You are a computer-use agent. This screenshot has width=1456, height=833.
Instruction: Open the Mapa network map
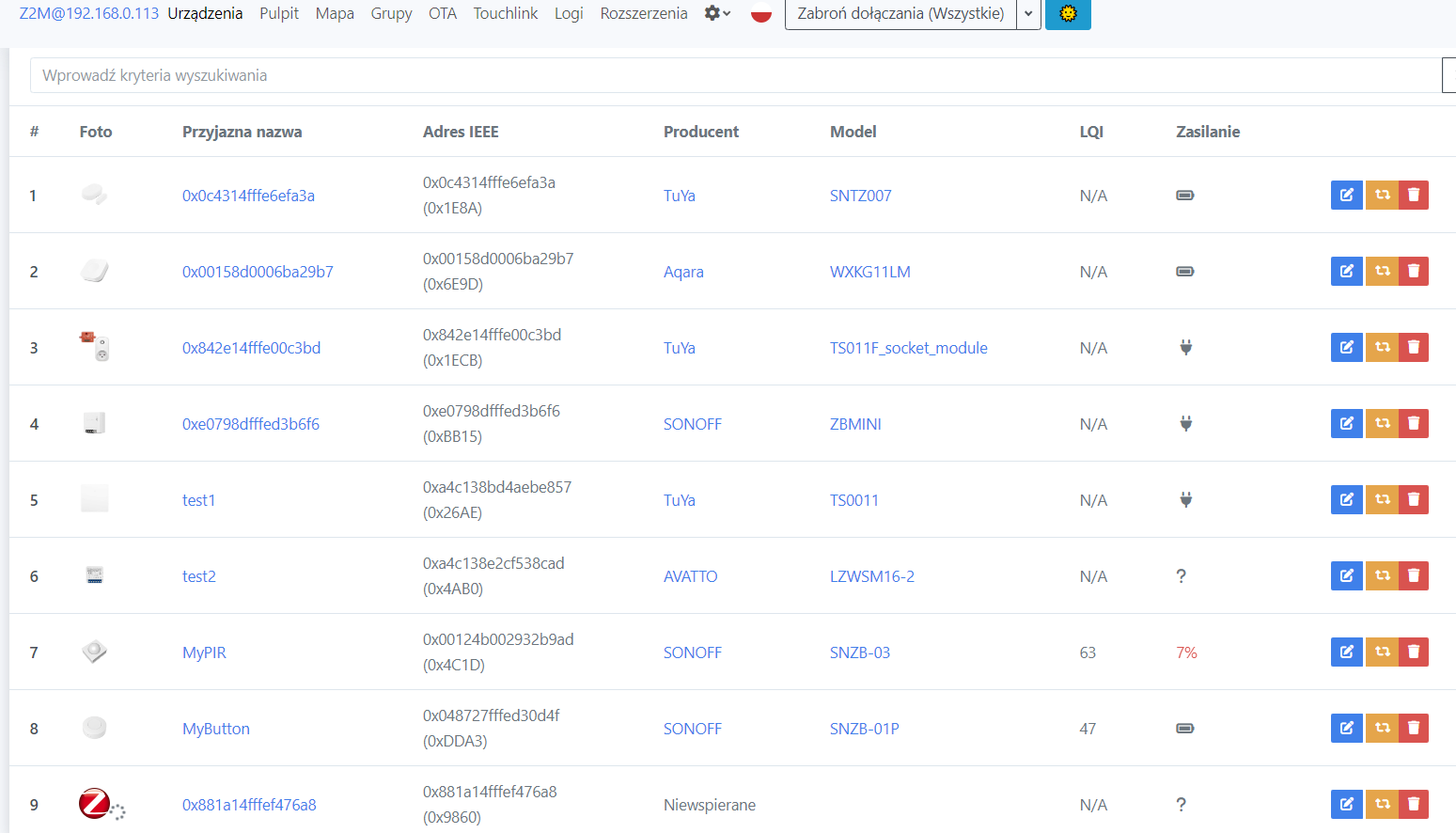[x=335, y=13]
